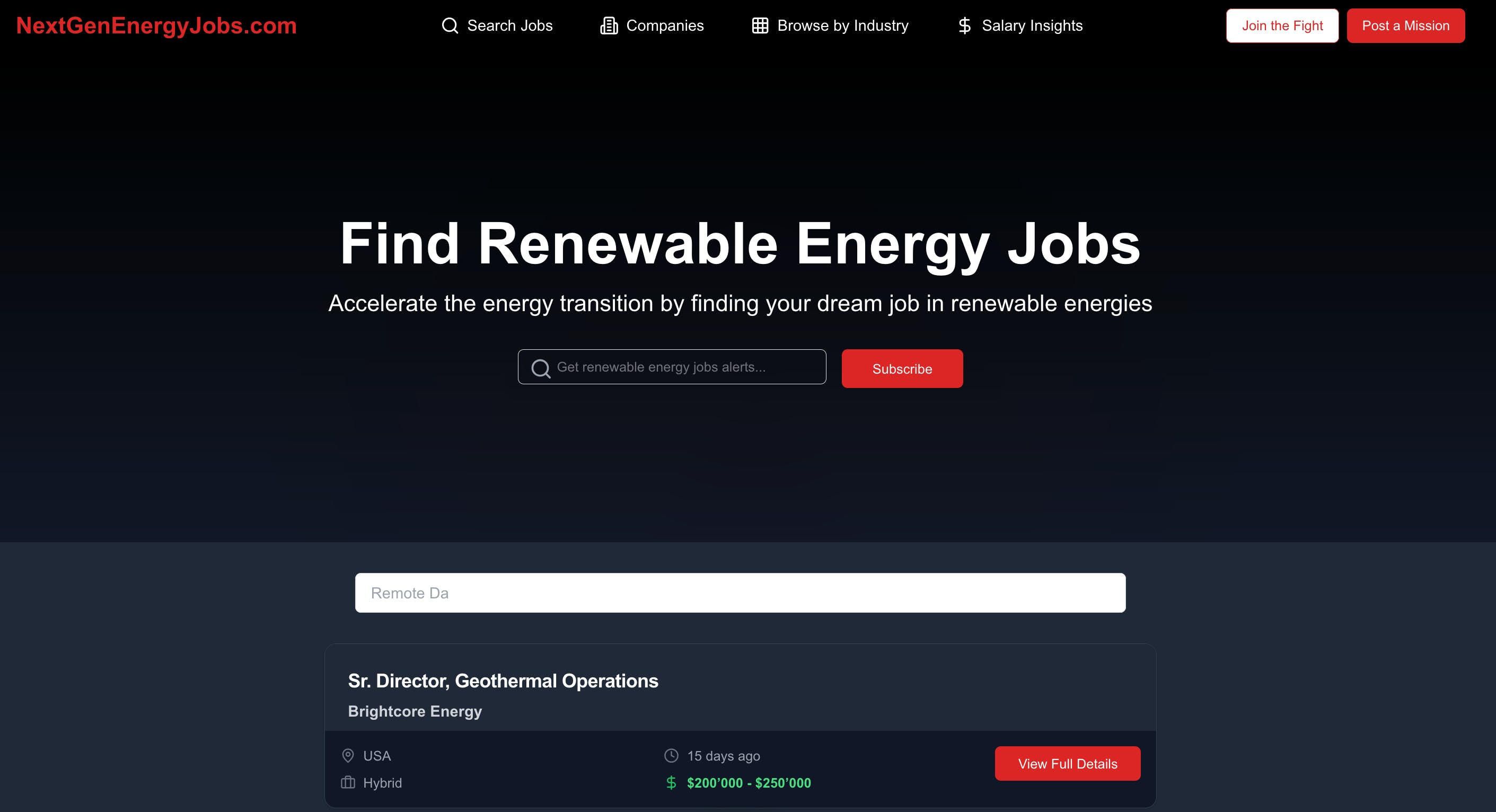Click the Hybrid work type text

[x=382, y=783]
